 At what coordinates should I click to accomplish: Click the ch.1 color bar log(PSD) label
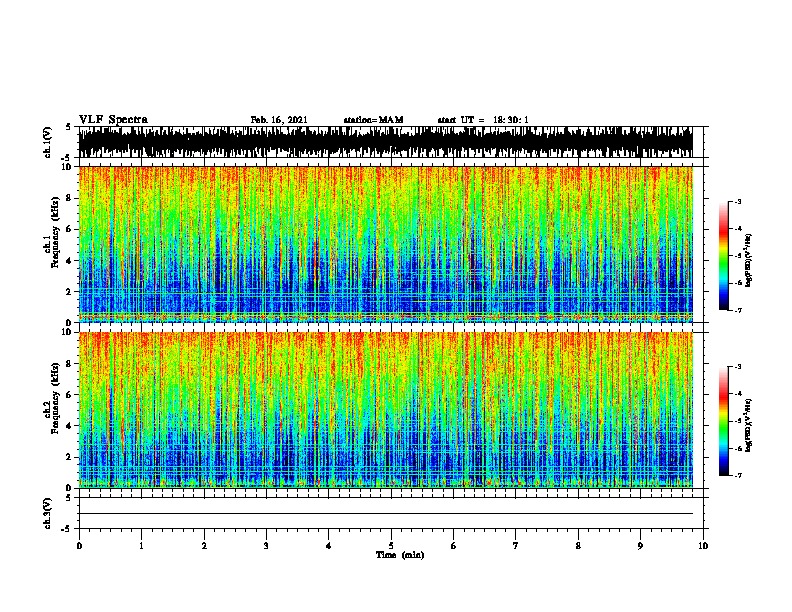coord(749,260)
